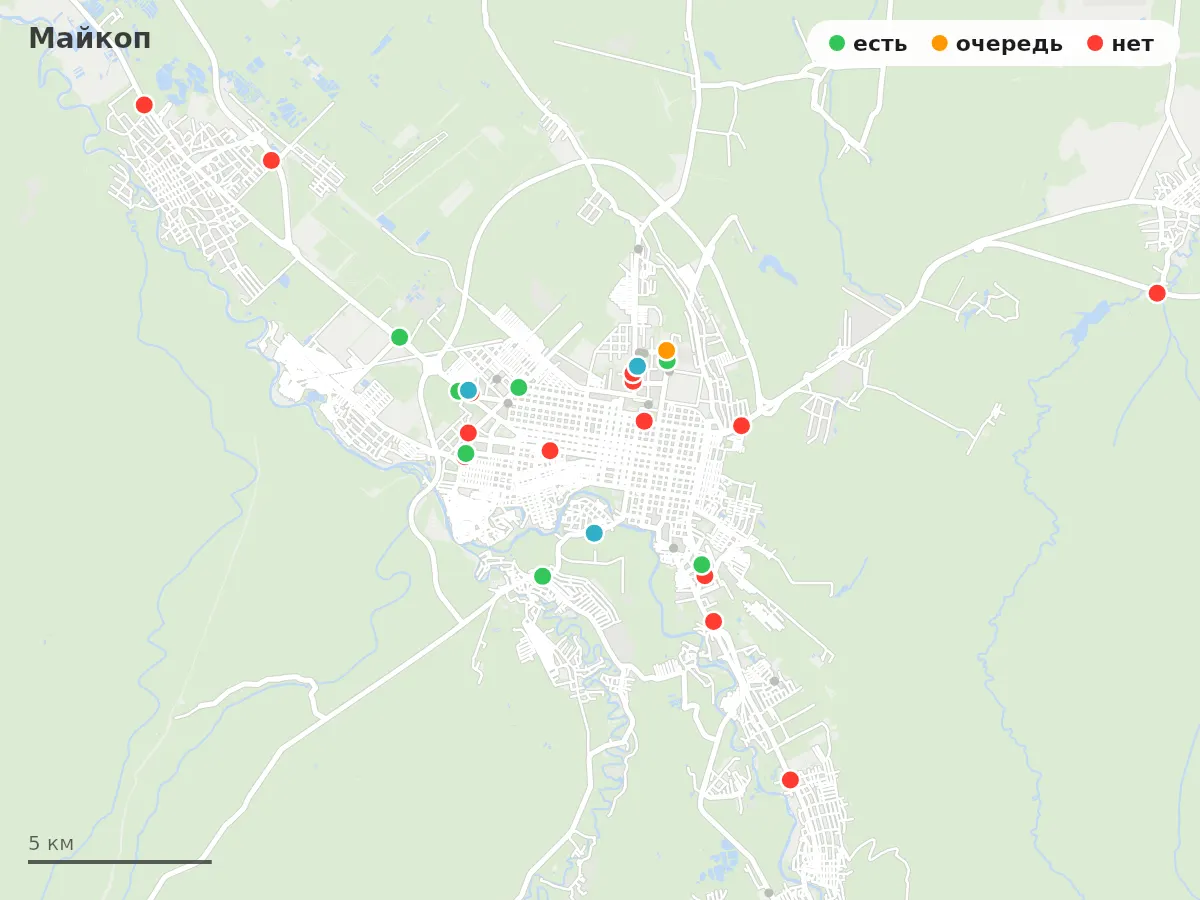Open the southernmost red map marker
Image resolution: width=1200 pixels, height=900 pixels.
[790, 780]
